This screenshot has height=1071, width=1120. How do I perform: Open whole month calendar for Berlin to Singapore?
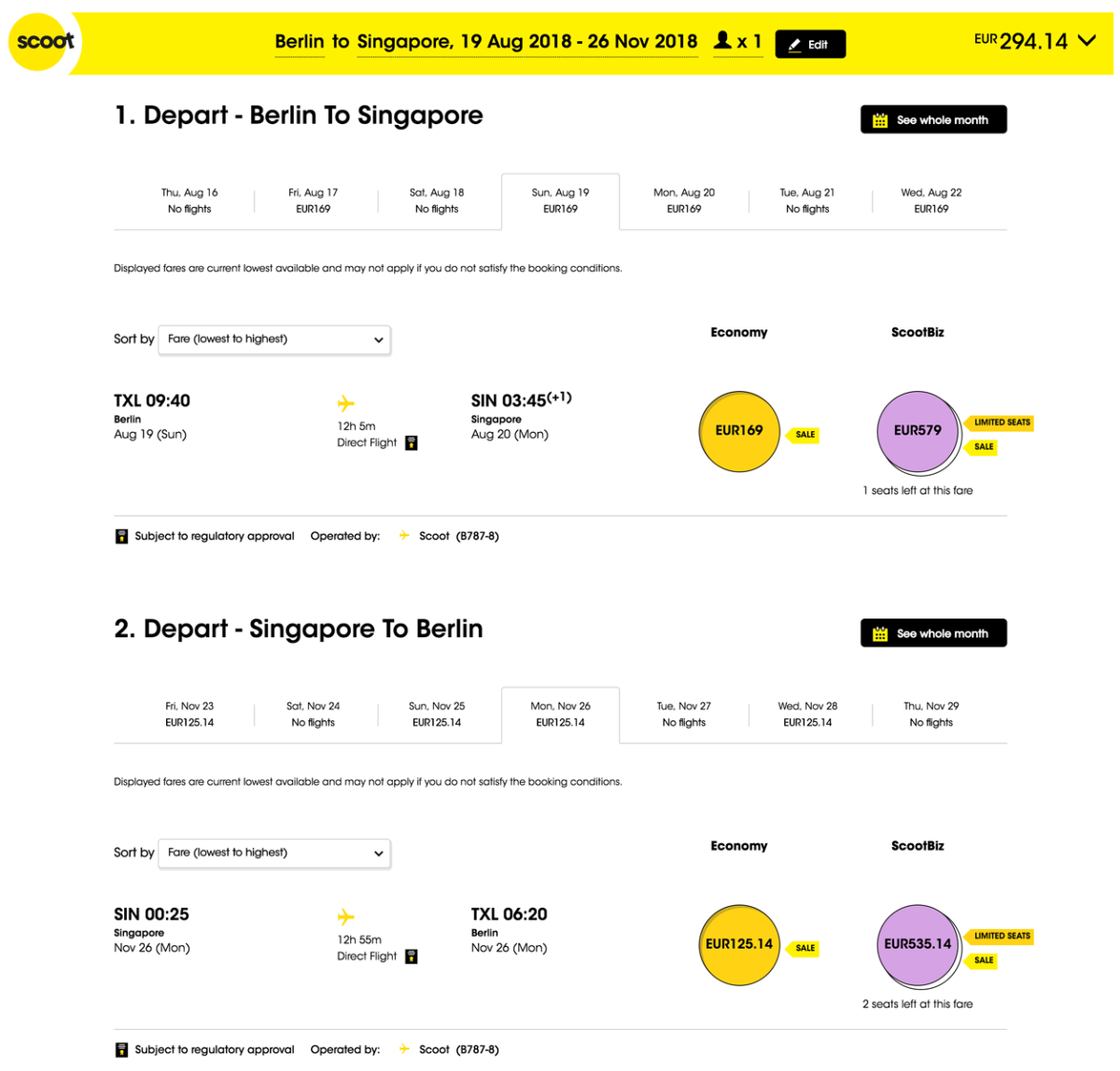coord(932,120)
